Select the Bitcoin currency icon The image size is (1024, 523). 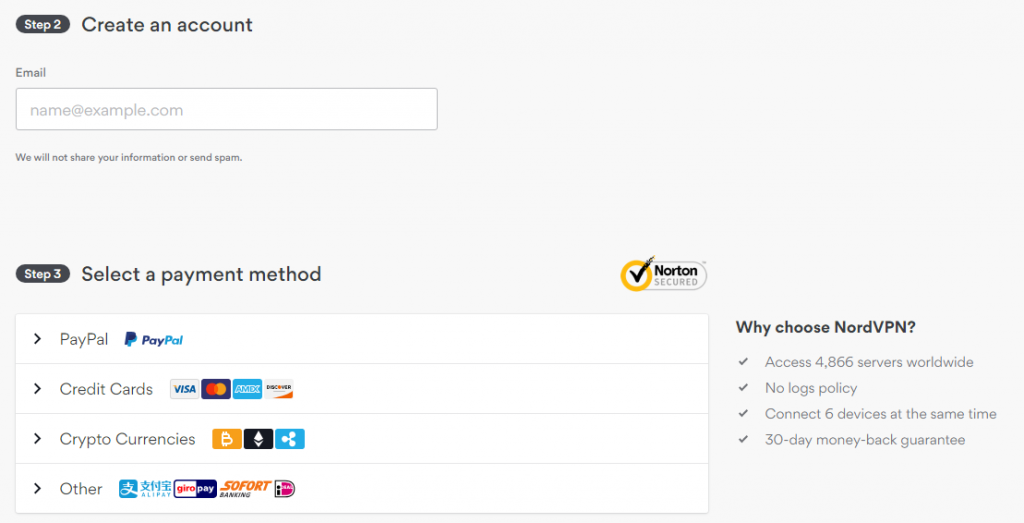(x=227, y=439)
